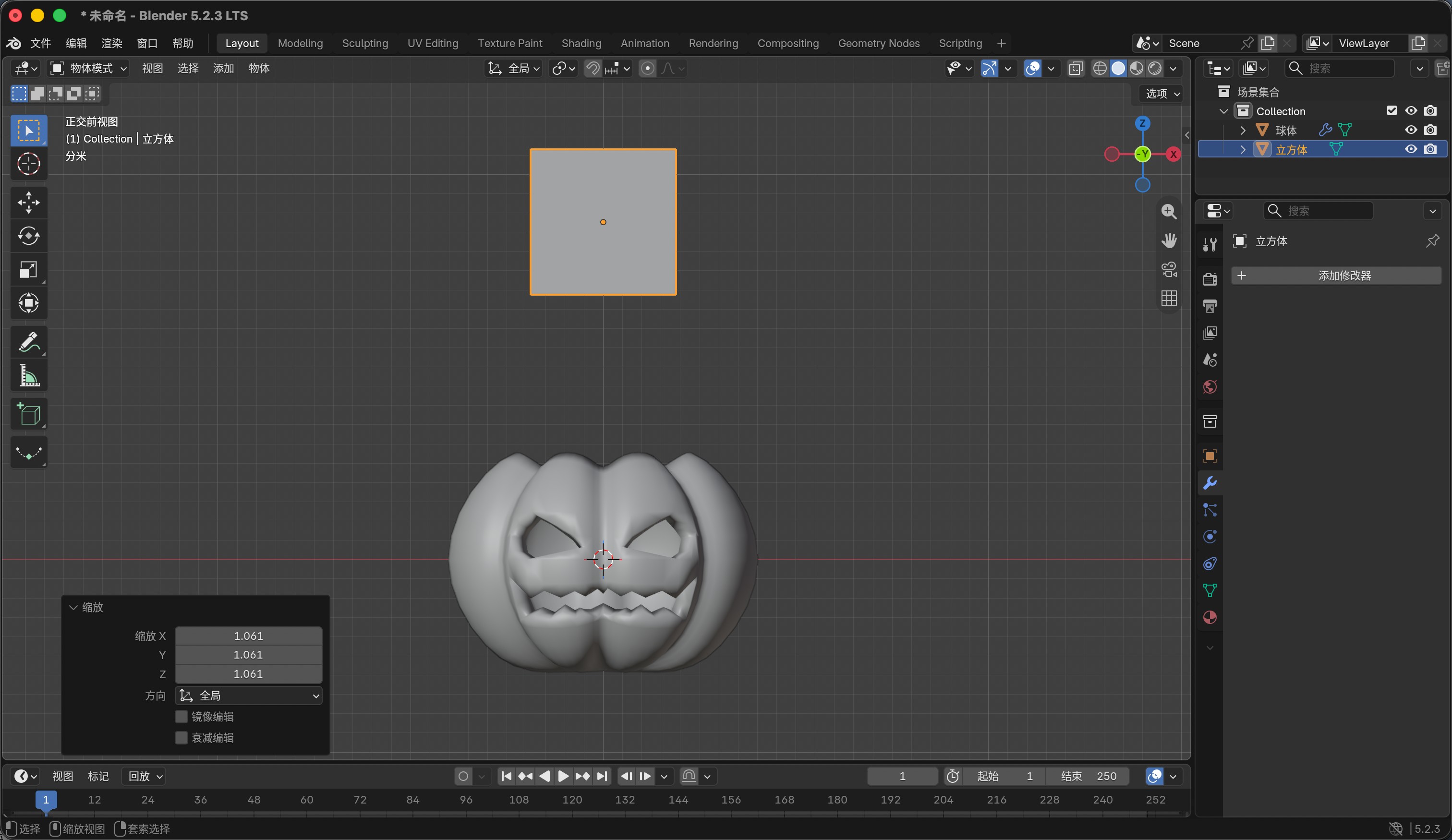
Task: Select the Add Cube tool
Action: point(28,414)
